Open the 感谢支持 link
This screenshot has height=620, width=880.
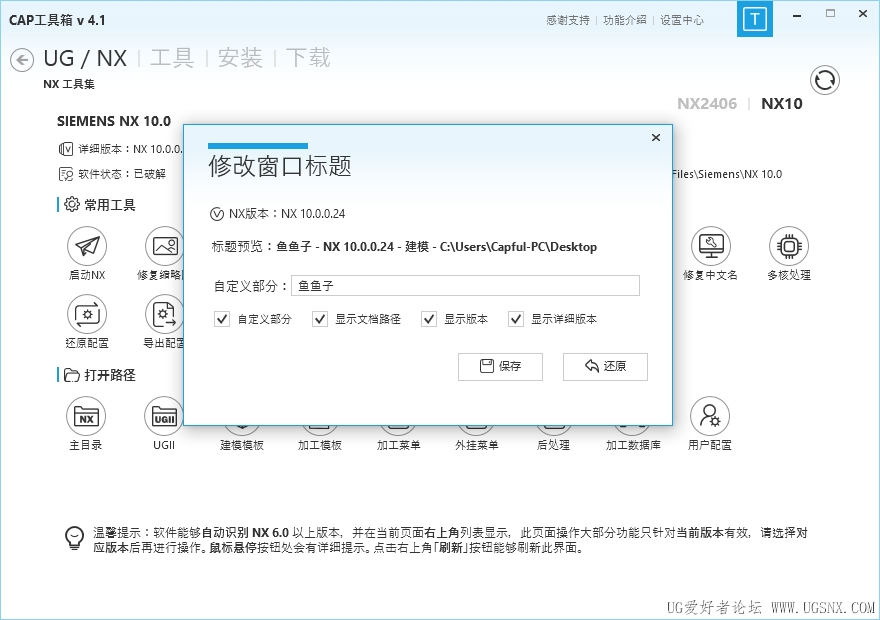(x=568, y=20)
